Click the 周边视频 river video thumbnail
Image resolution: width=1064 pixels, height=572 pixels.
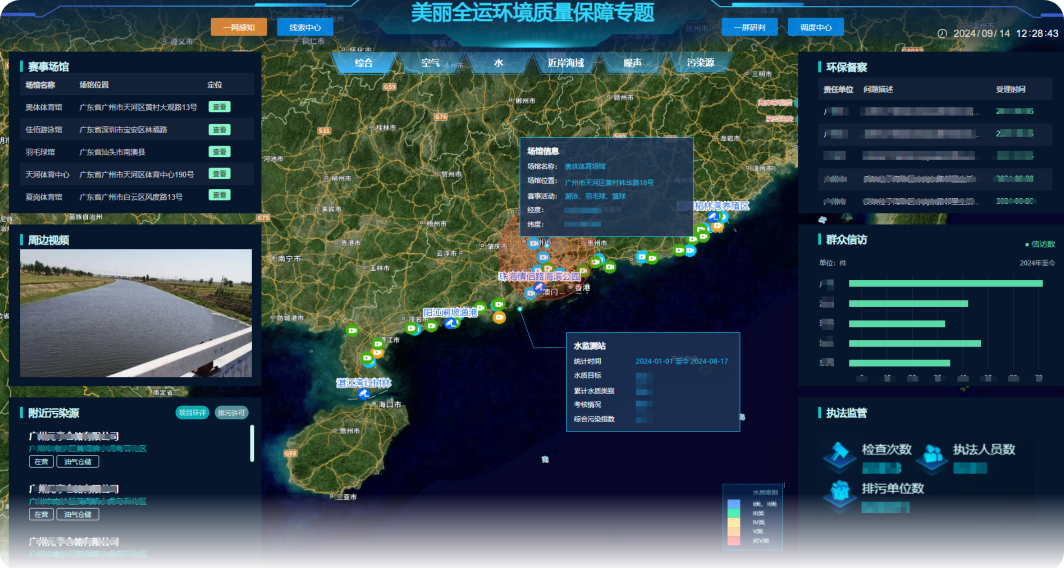(136, 313)
